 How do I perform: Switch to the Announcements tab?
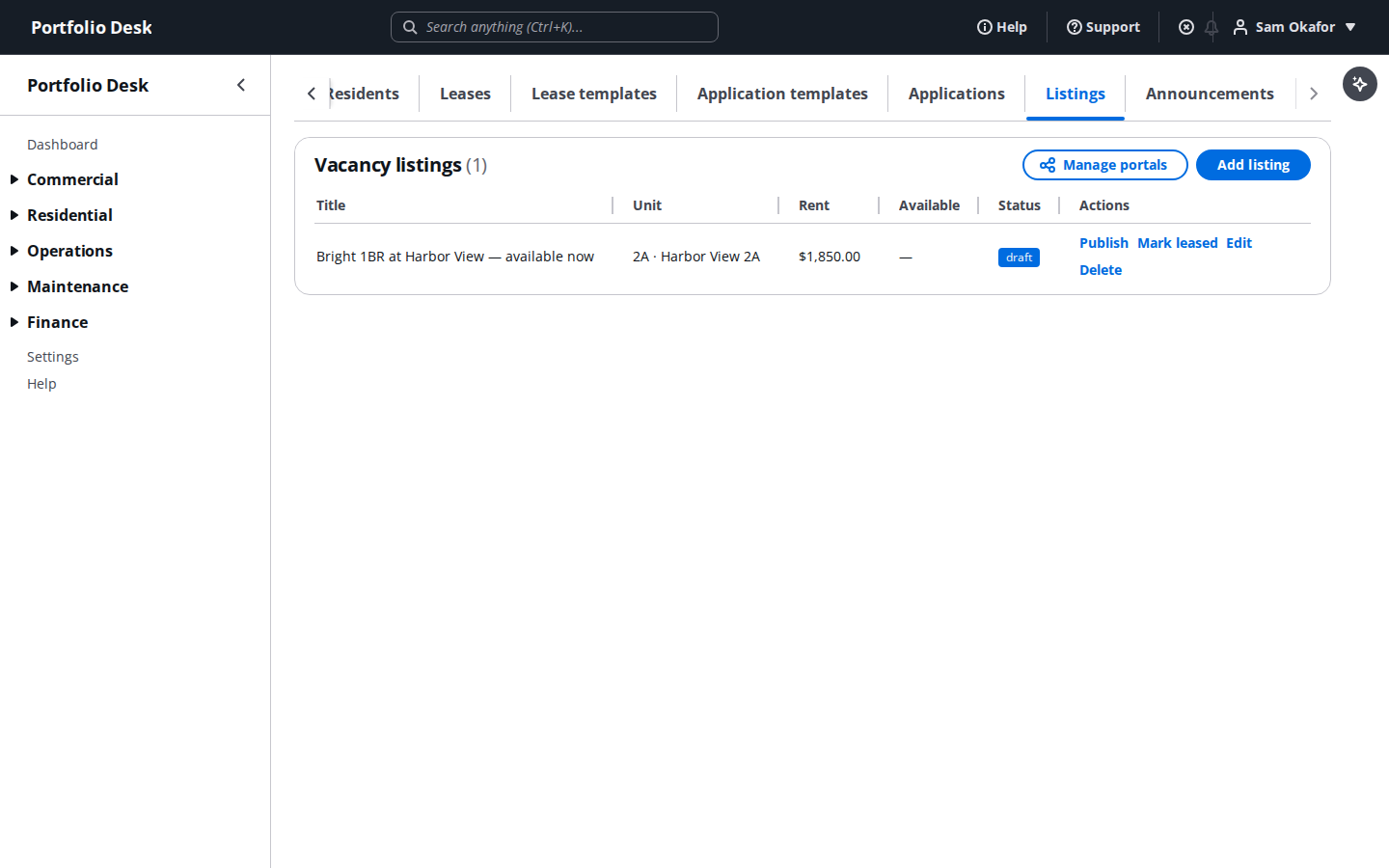click(1210, 94)
